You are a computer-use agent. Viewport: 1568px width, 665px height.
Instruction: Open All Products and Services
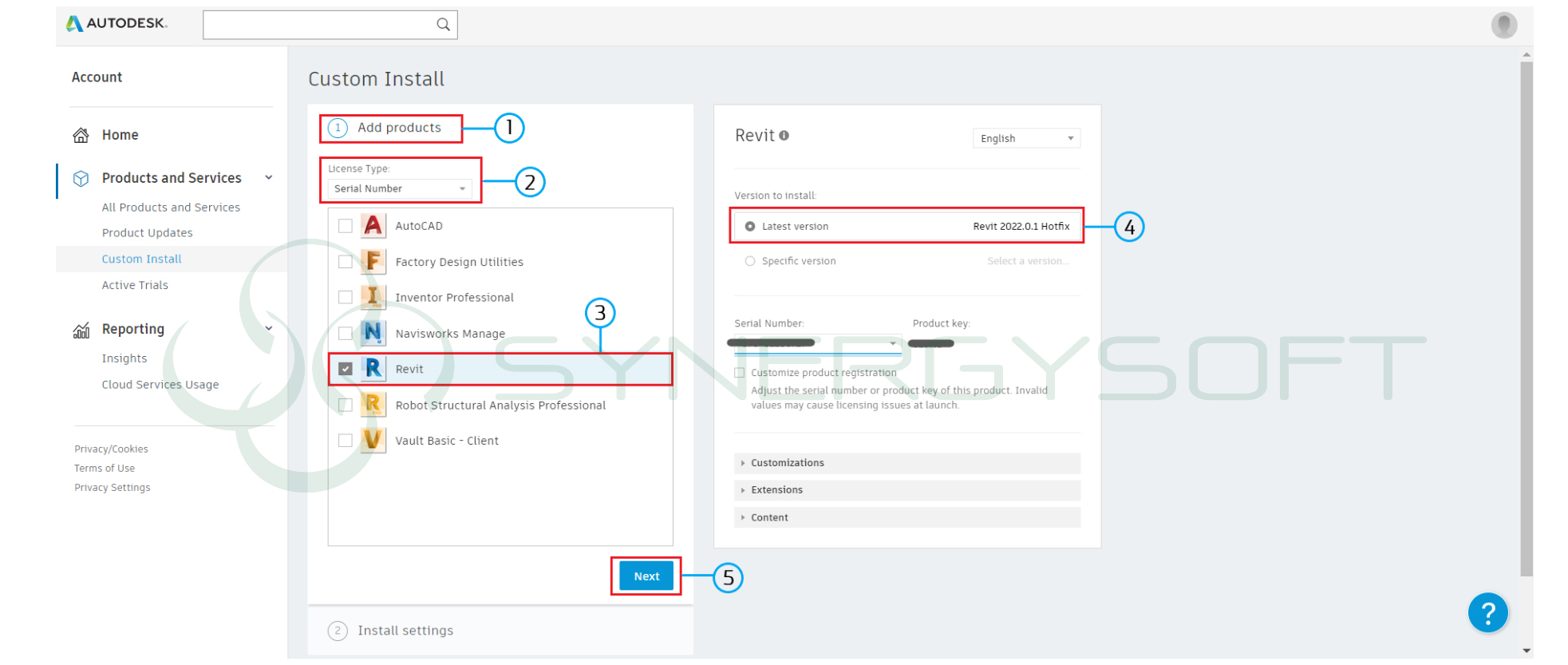171,208
